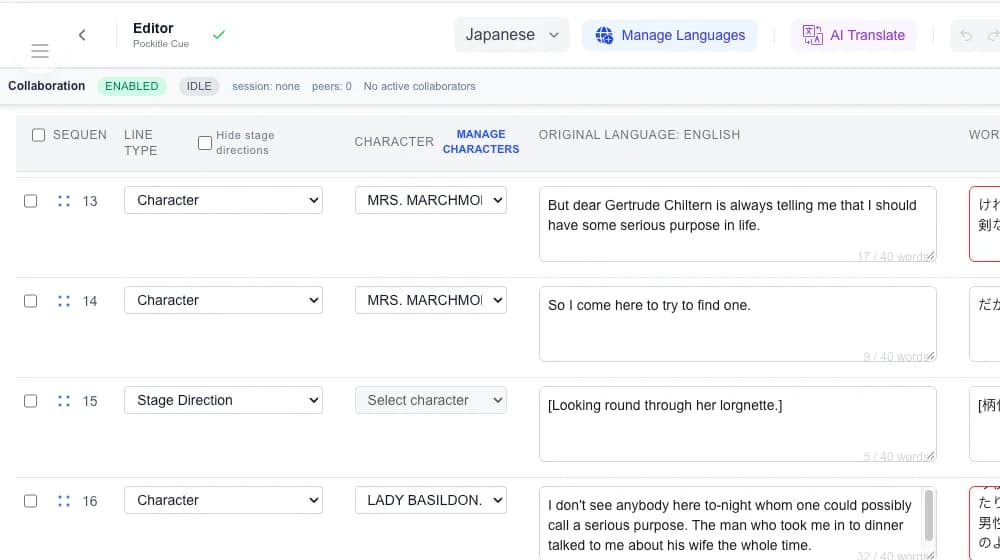Viewport: 1000px width, 560px height.
Task: Click row 13 Japanese translation box
Action: click(x=985, y=224)
